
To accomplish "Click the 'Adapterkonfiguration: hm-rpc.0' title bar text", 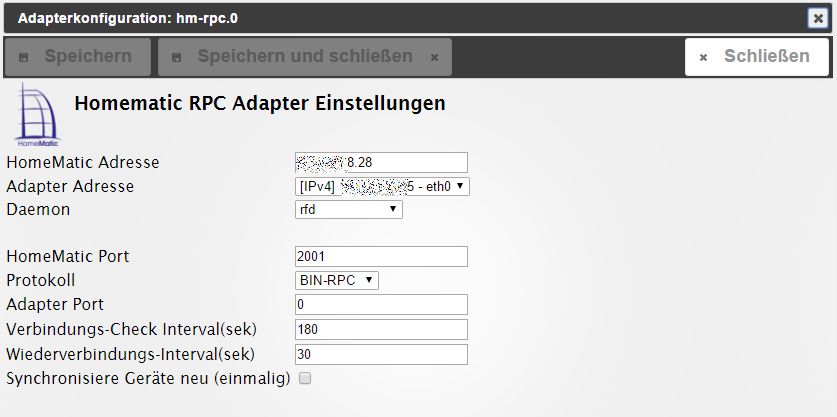I will tap(128, 18).
